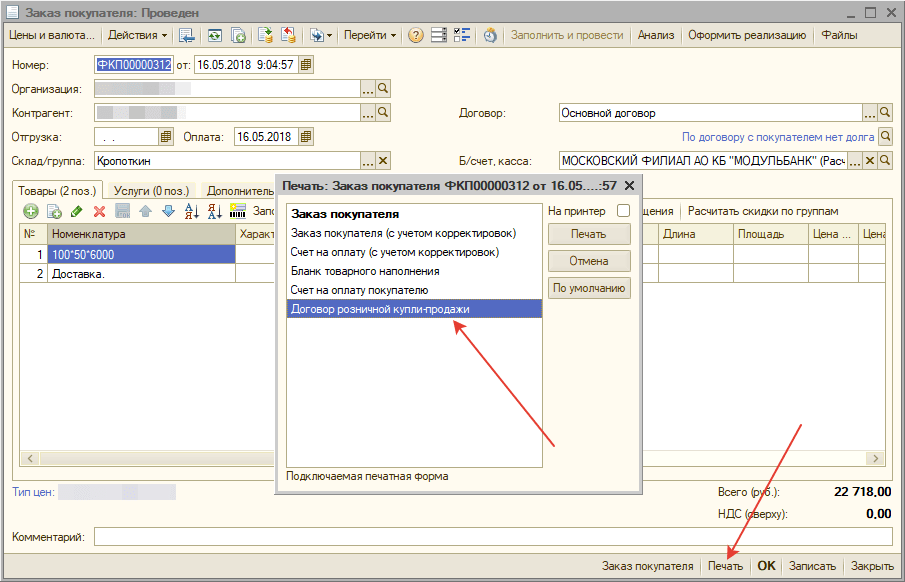Open the Действия dropdown menu

pos(137,35)
